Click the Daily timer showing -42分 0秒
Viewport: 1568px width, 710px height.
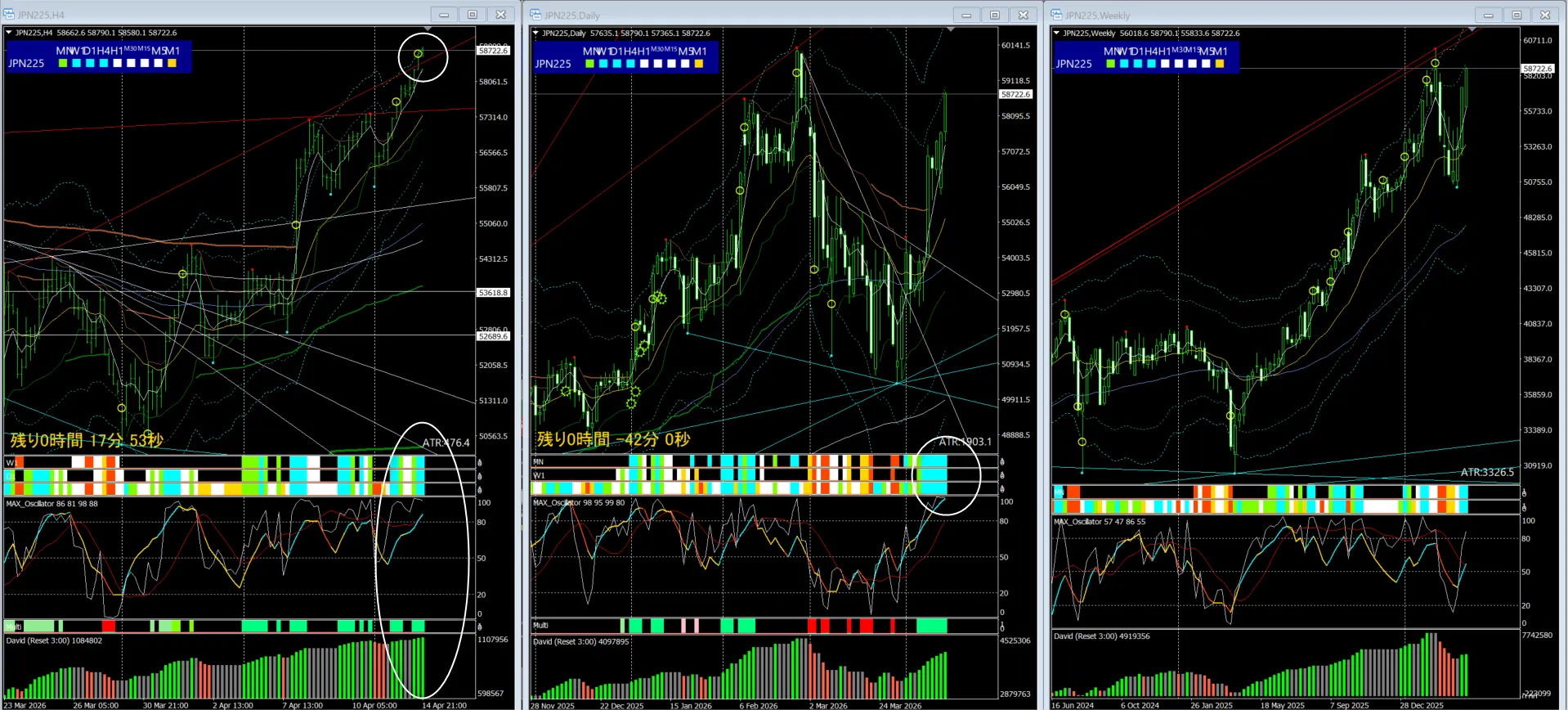613,439
